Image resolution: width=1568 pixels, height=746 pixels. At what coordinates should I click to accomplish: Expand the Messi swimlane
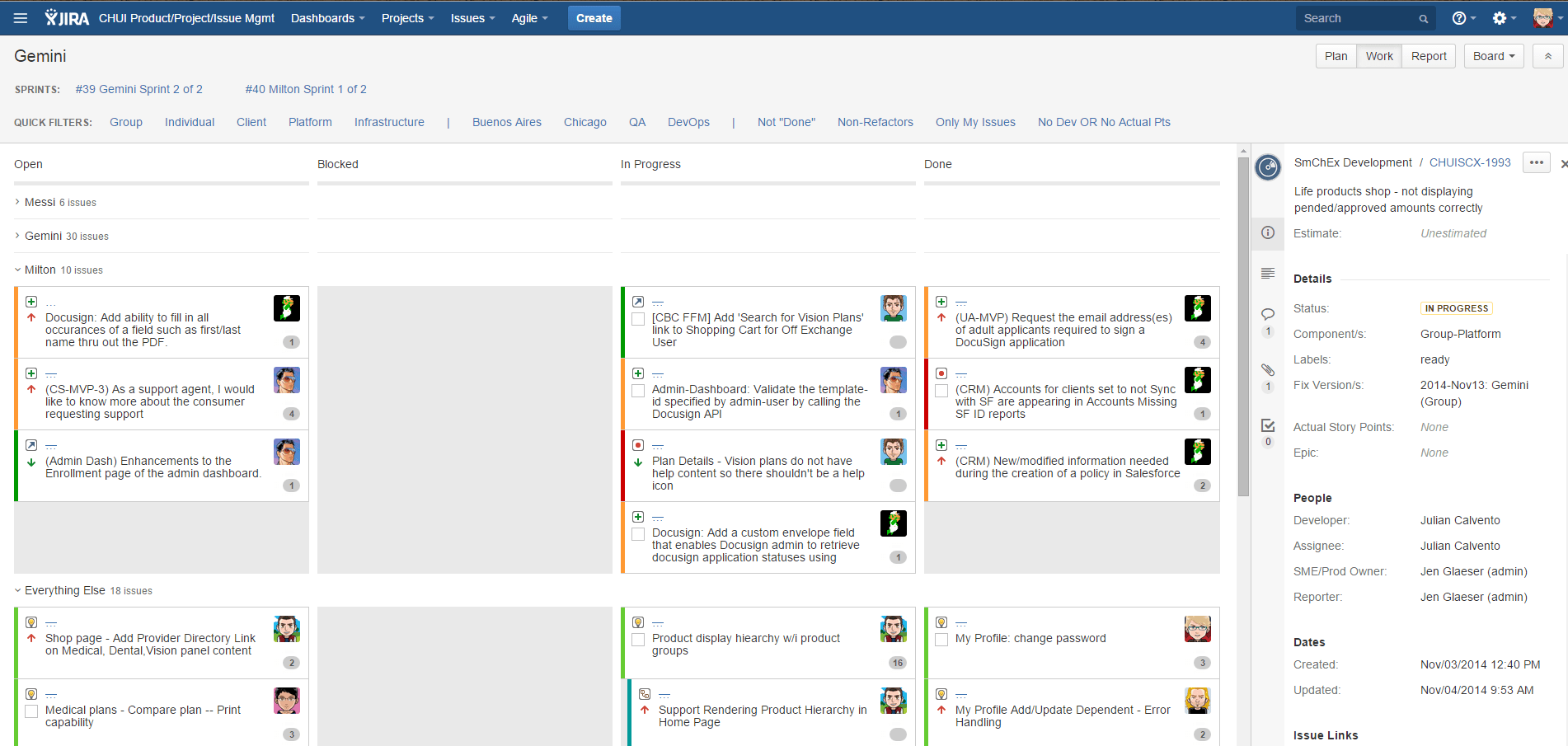(x=16, y=202)
